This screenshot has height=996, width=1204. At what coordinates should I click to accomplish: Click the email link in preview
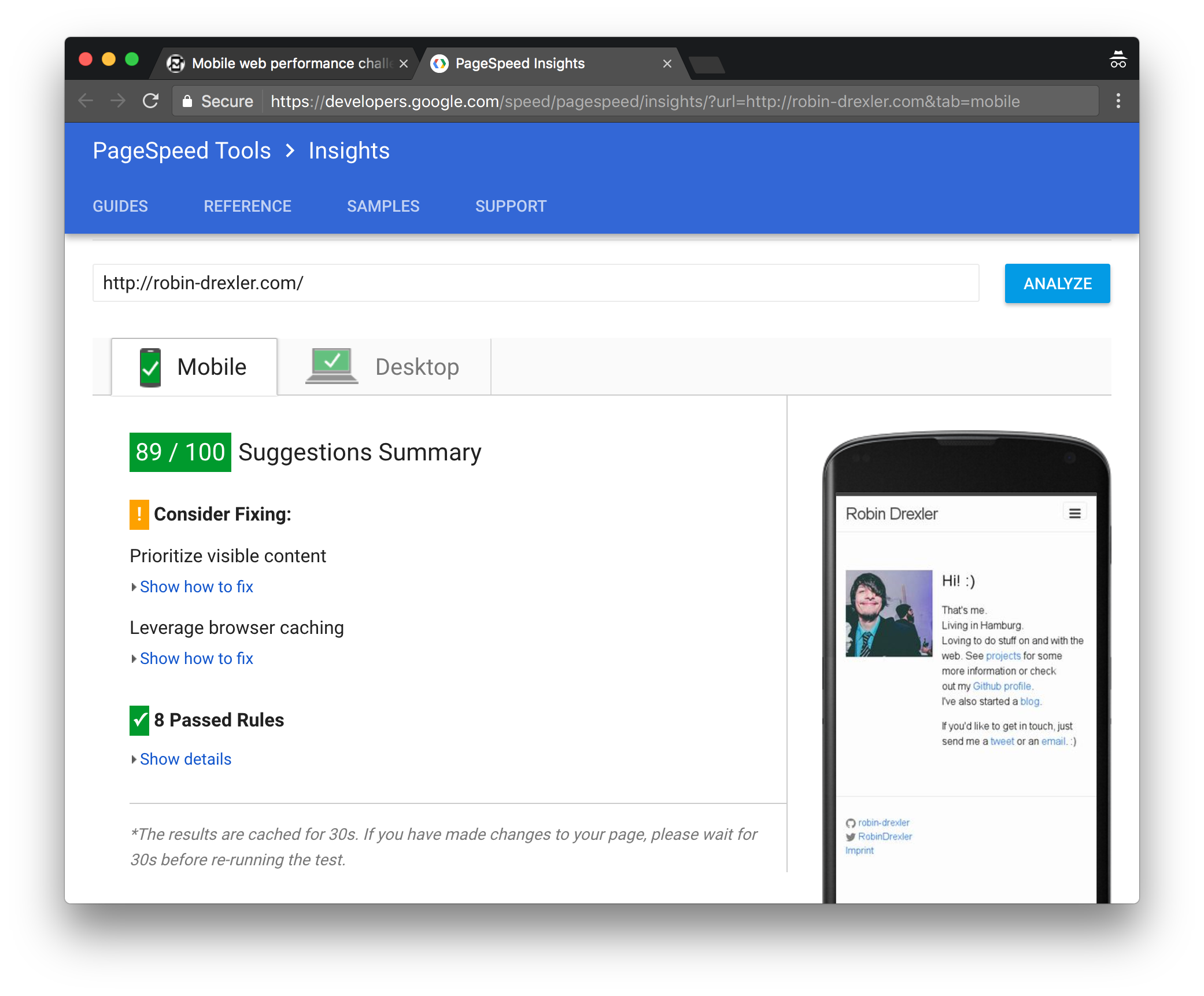click(x=1053, y=742)
